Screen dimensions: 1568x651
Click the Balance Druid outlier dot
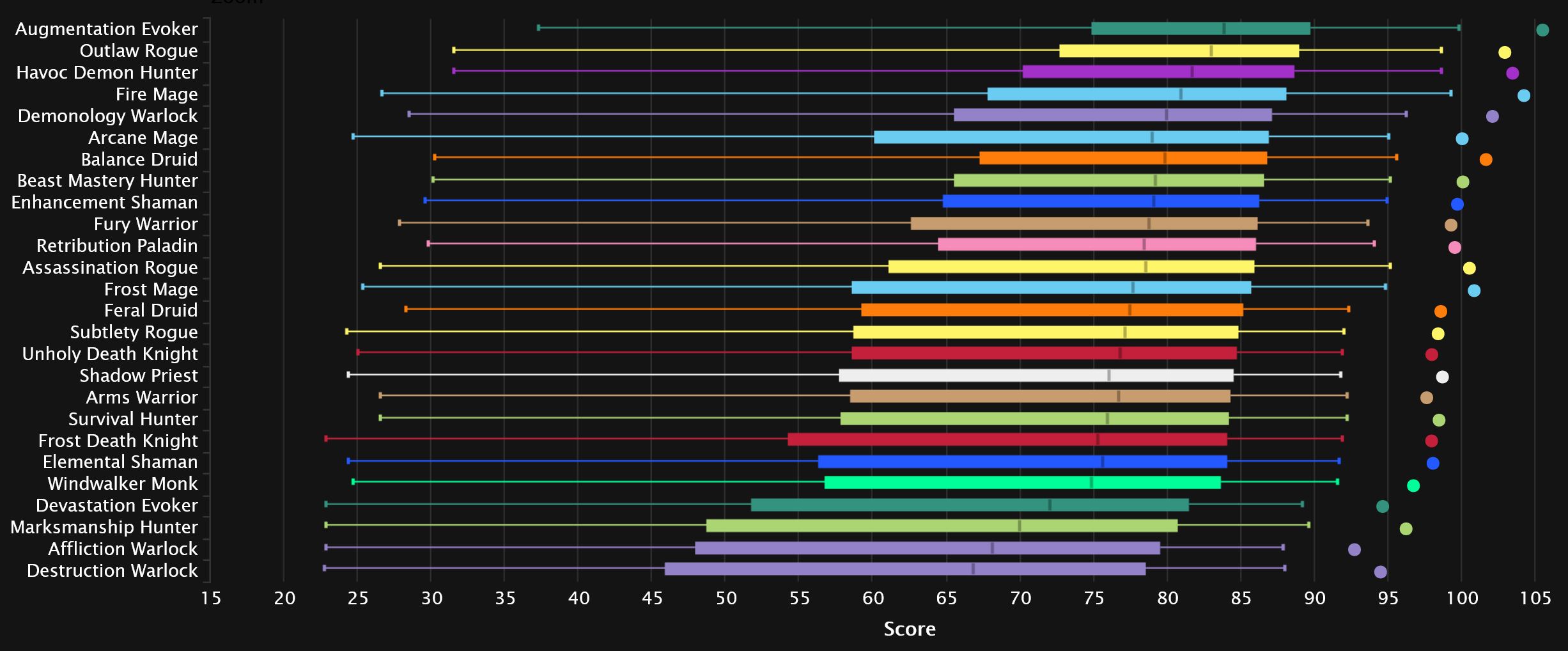tap(1486, 160)
